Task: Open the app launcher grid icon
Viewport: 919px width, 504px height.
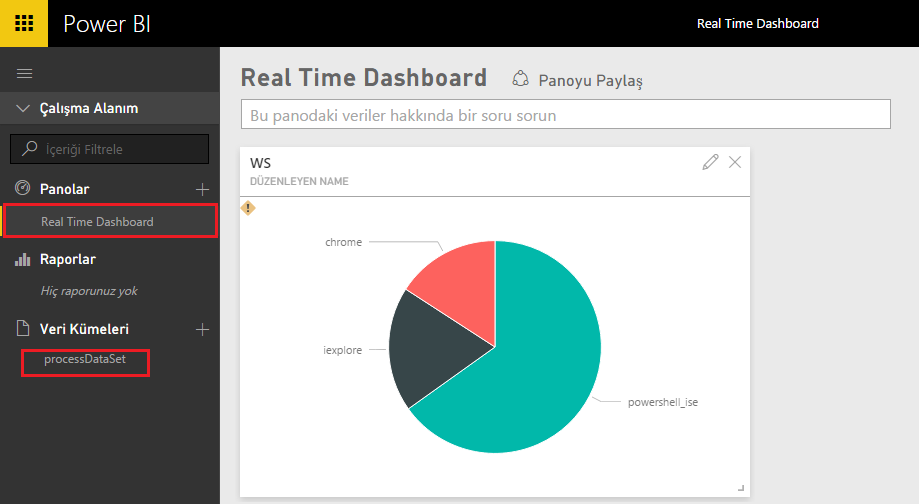Action: coord(24,23)
